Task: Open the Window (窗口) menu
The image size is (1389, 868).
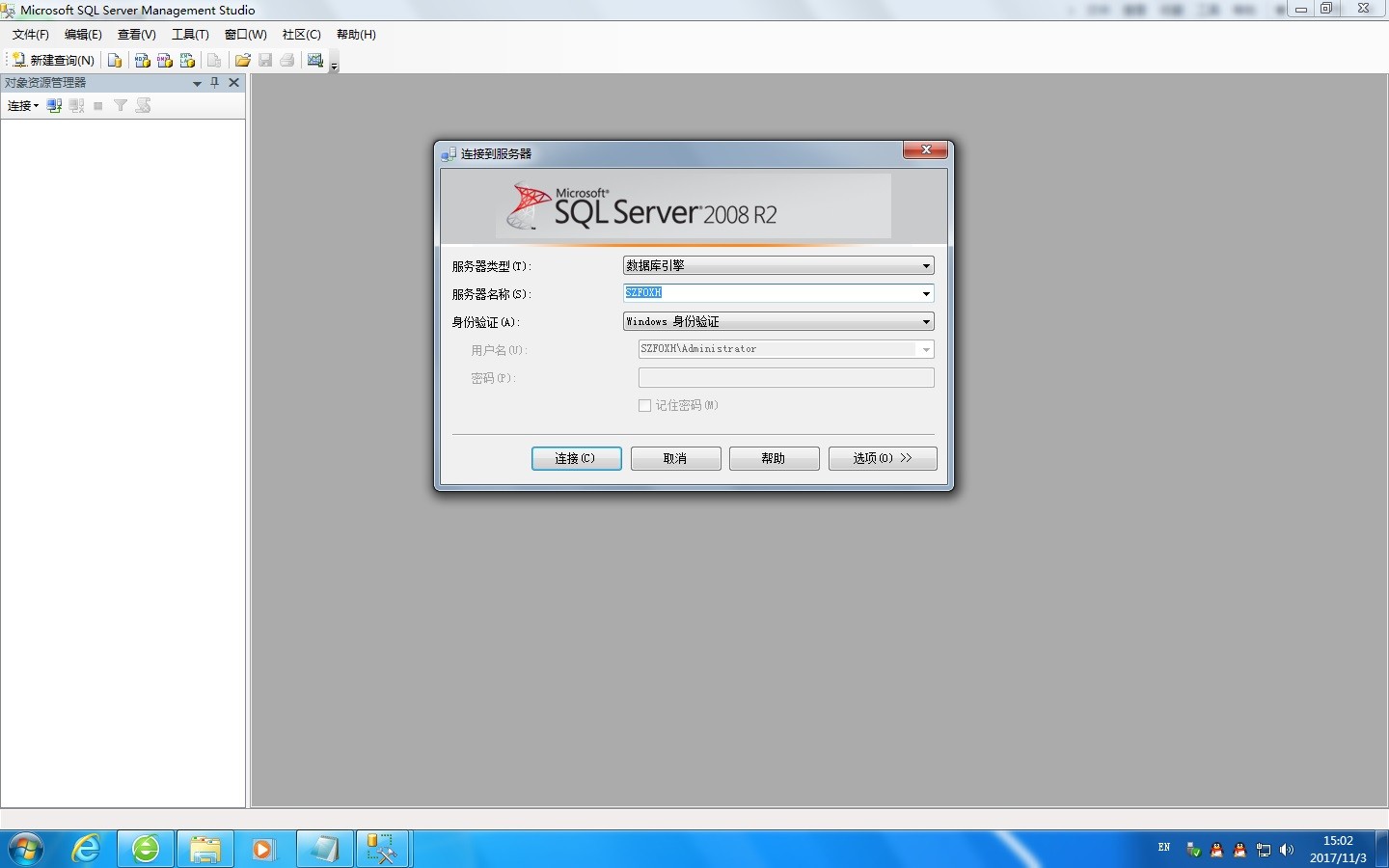Action: (x=246, y=35)
